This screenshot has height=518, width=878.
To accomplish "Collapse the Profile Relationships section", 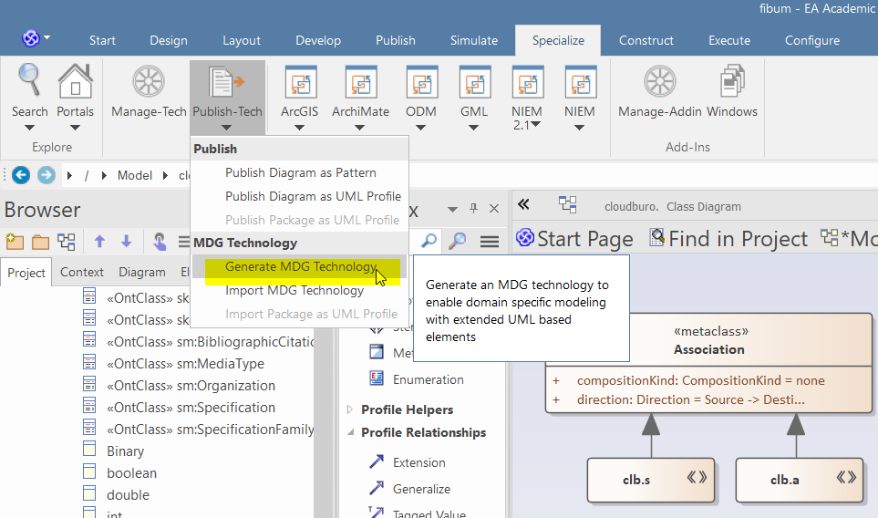I will click(x=350, y=433).
